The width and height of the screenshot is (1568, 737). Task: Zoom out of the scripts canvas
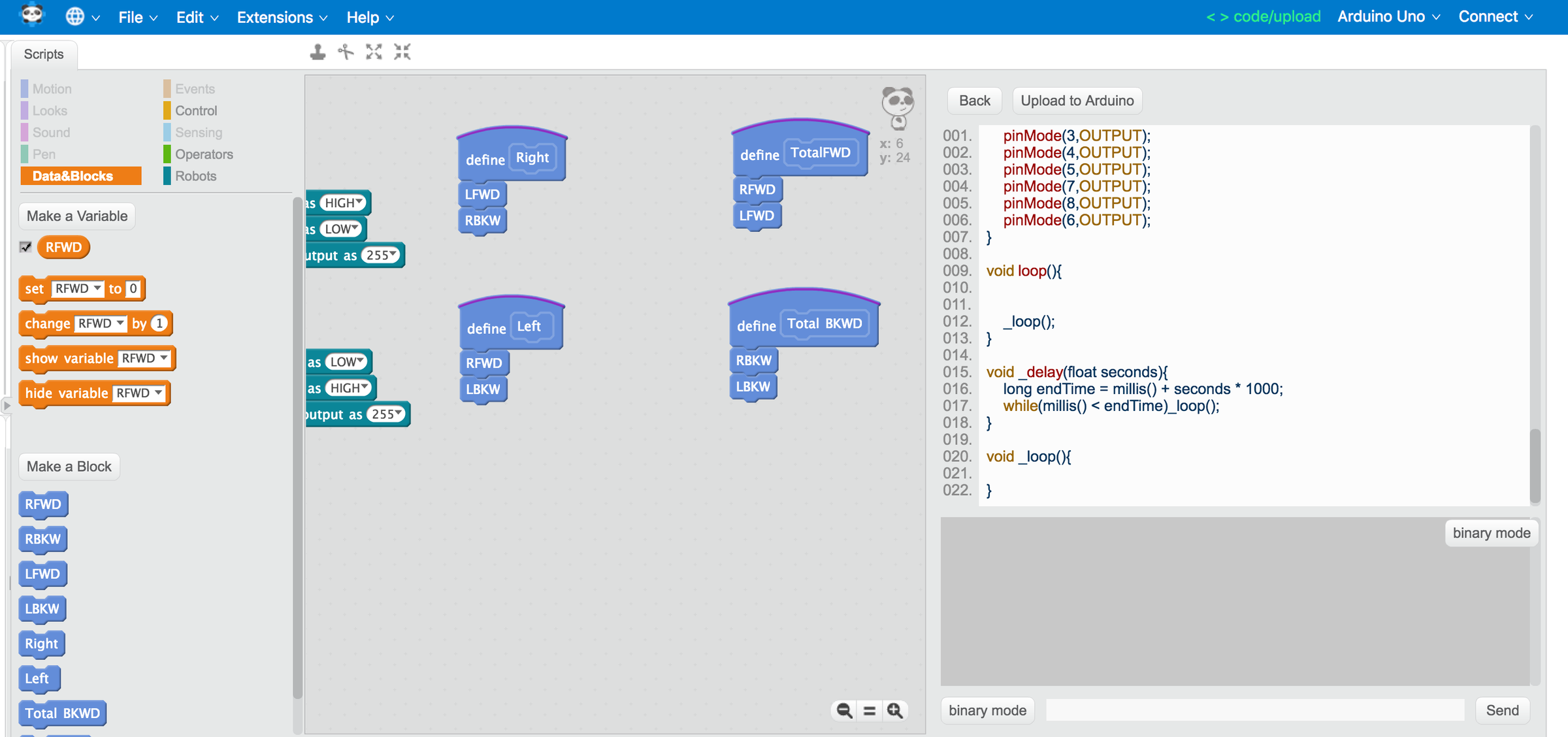[843, 710]
